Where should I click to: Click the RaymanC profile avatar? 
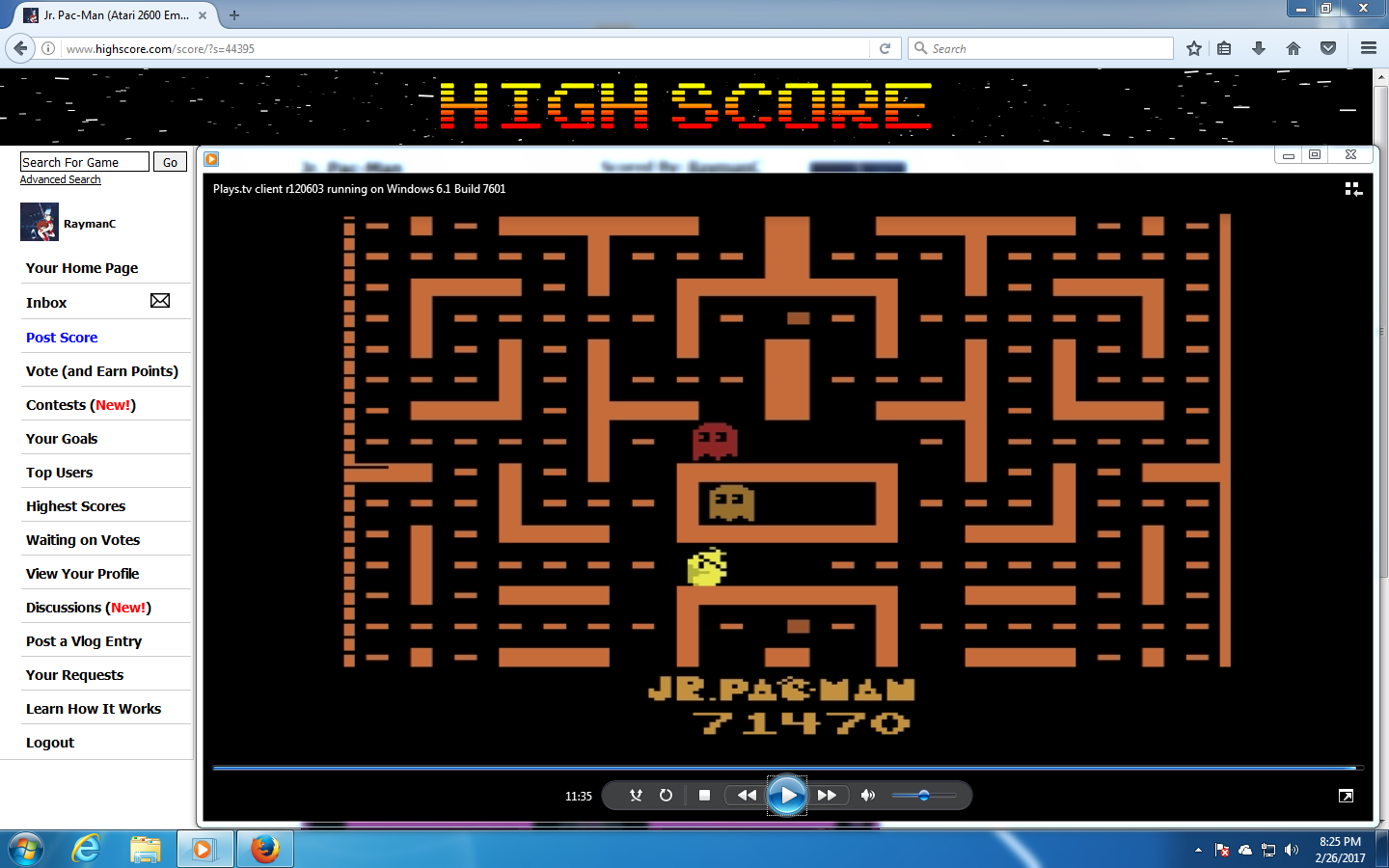tap(40, 222)
